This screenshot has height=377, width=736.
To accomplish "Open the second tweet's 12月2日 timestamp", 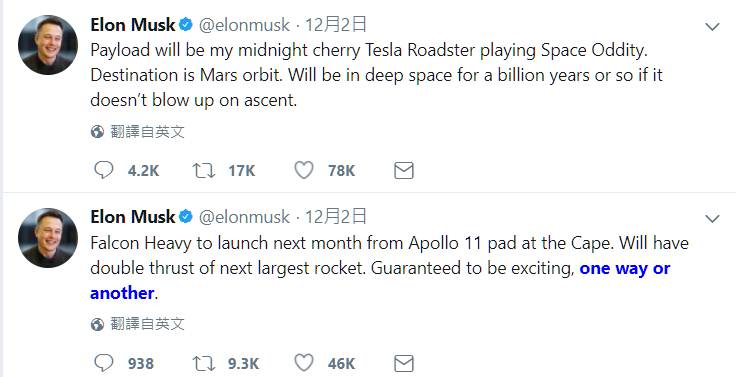I will [336, 216].
